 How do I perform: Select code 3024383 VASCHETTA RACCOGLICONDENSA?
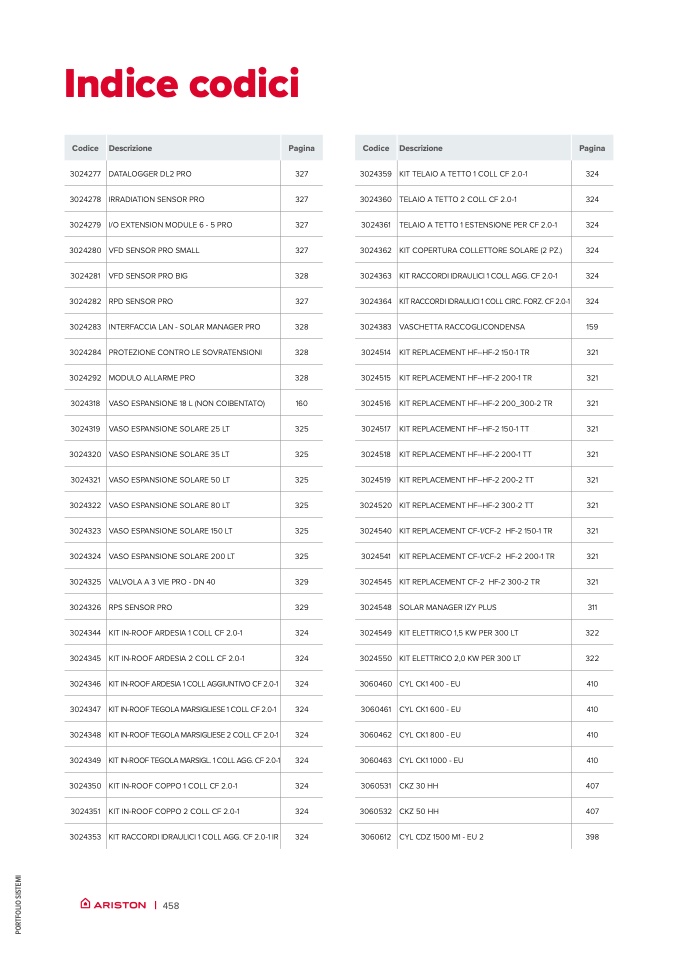click(376, 327)
